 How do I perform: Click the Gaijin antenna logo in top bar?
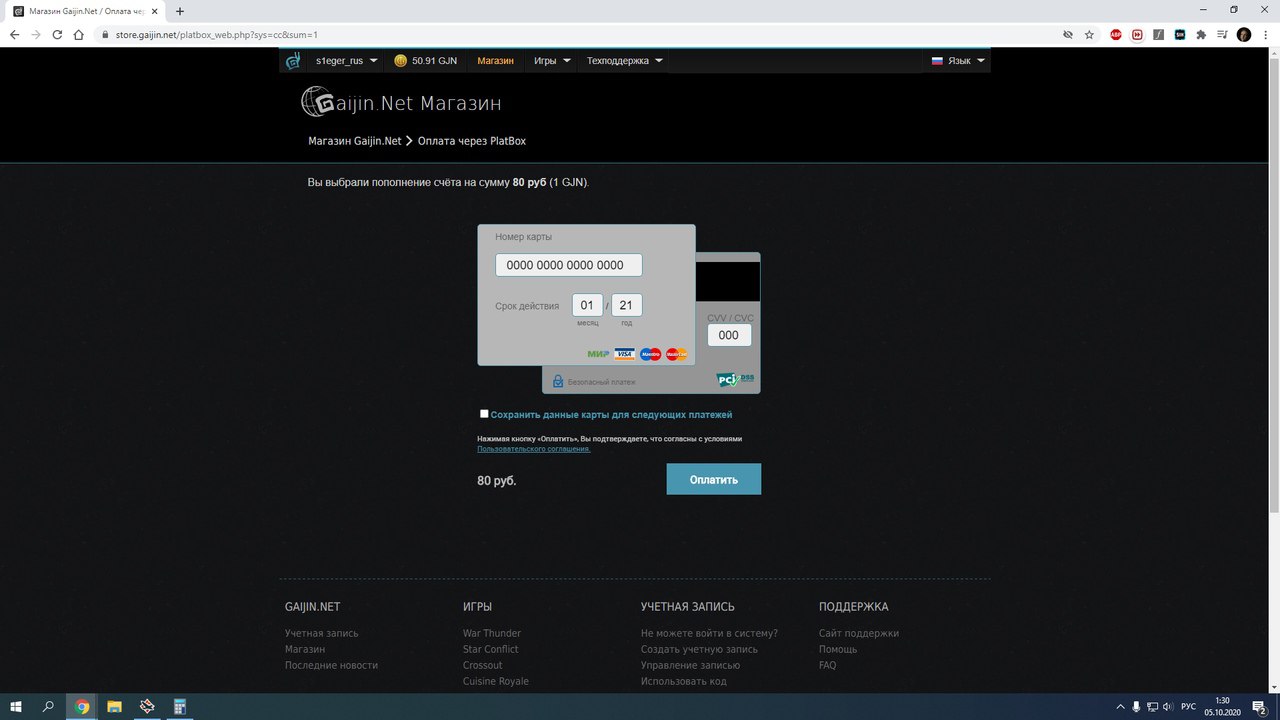click(x=293, y=61)
